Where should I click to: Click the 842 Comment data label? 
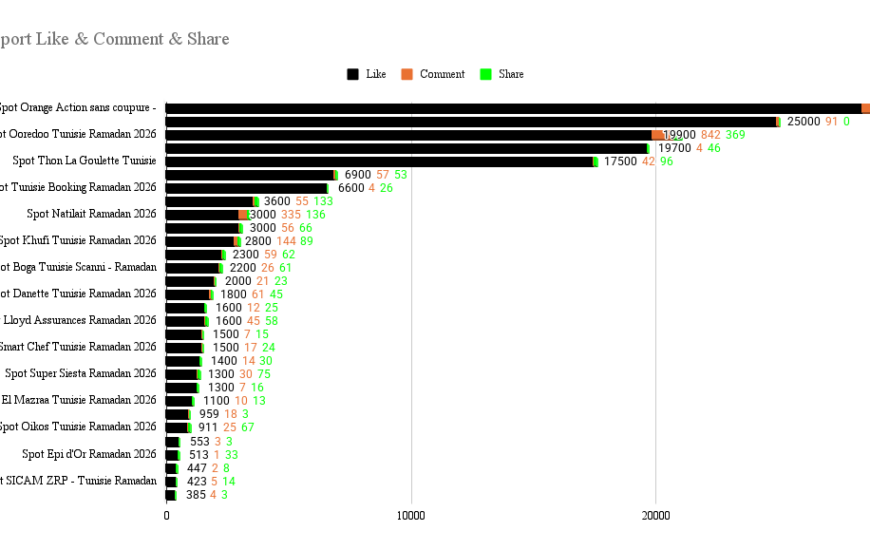click(x=711, y=135)
